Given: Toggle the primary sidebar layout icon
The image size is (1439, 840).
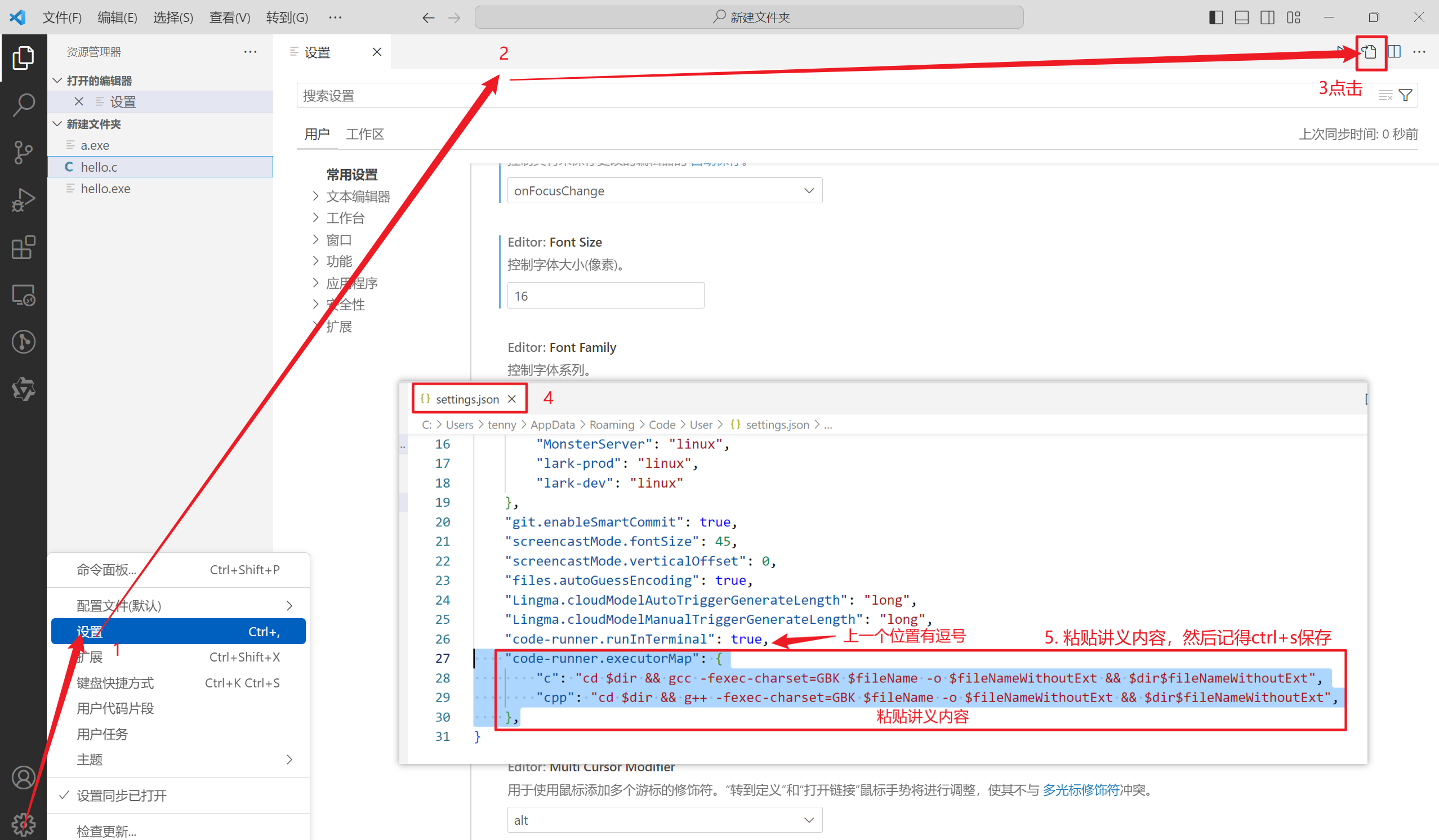Looking at the screenshot, I should [1216, 17].
